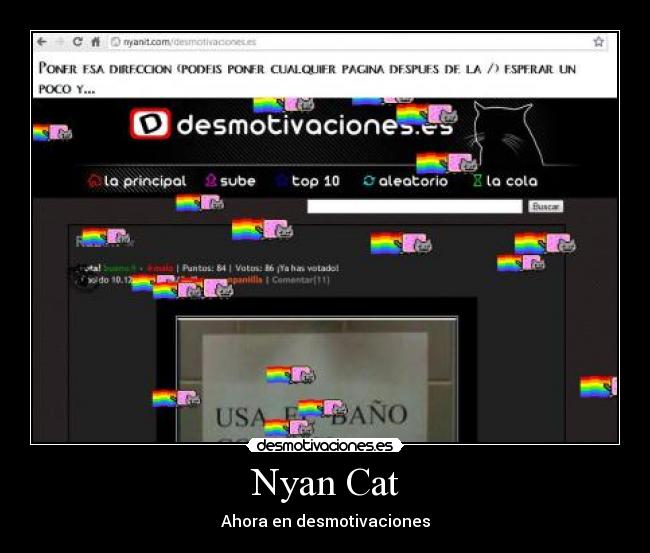
Task: Click the USA EL BAÑO poster image
Action: 318,379
